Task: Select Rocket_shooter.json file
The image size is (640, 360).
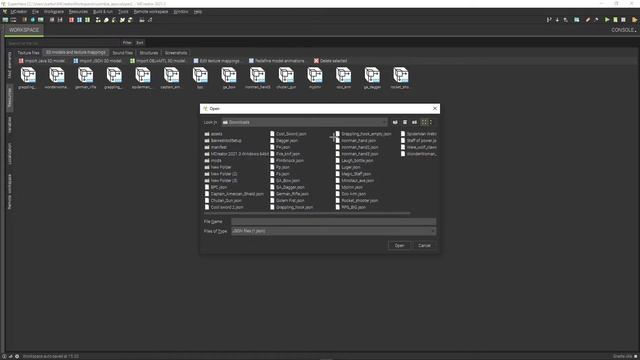Action: pyautogui.click(x=356, y=201)
